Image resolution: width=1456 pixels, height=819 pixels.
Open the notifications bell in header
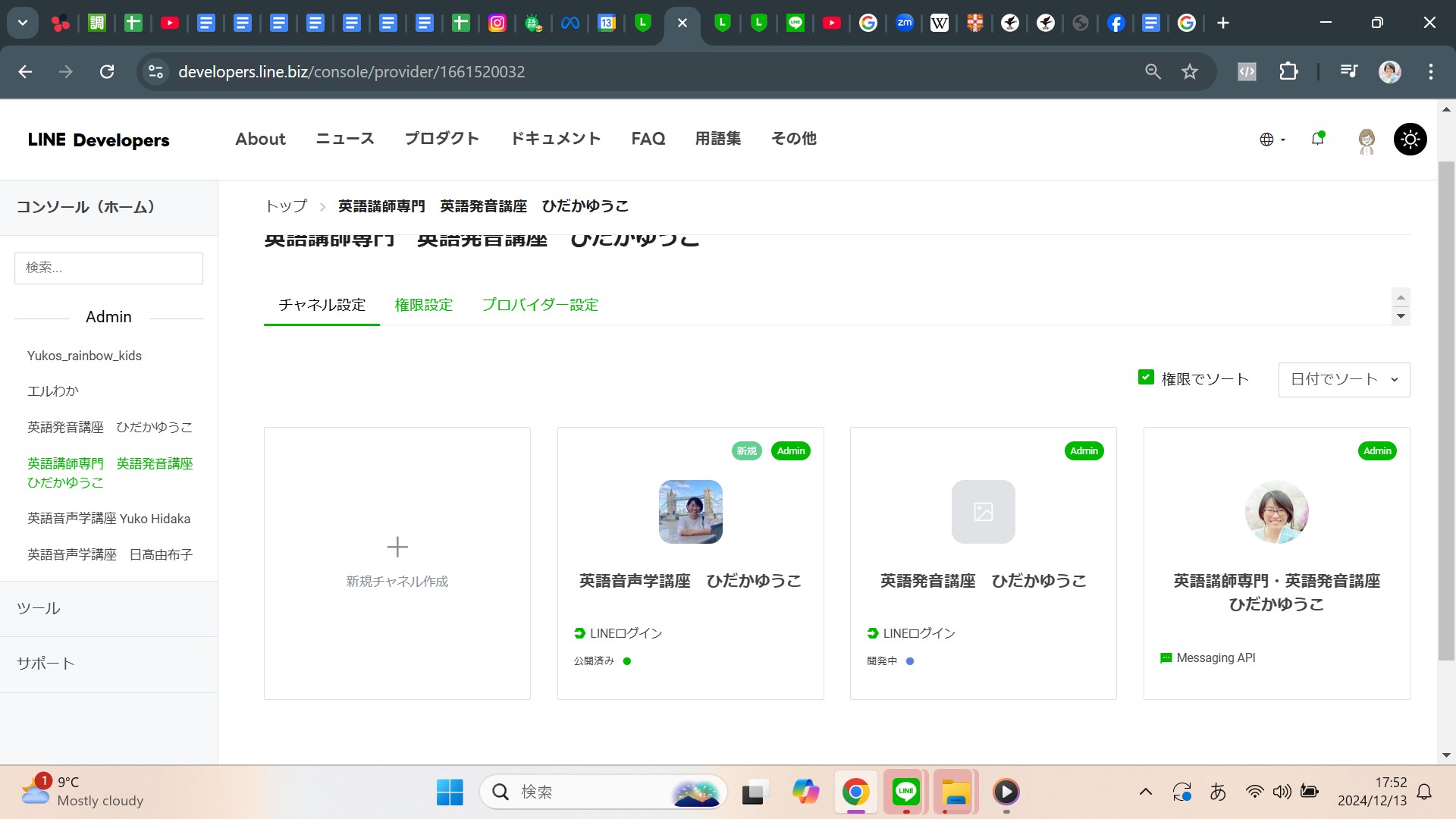(x=1318, y=139)
